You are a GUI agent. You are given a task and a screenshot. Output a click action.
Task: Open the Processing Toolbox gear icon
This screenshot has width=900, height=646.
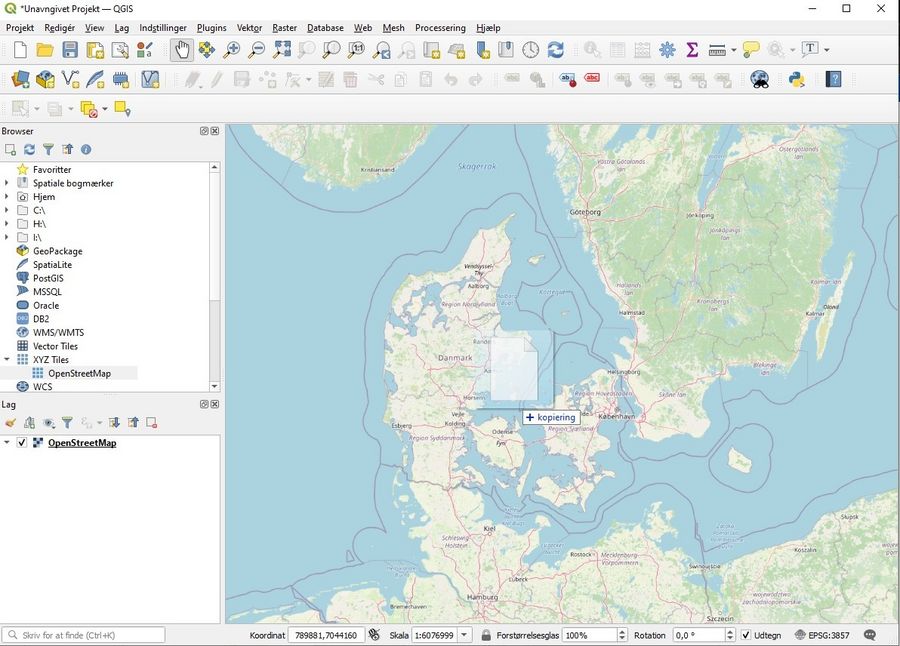[x=667, y=50]
